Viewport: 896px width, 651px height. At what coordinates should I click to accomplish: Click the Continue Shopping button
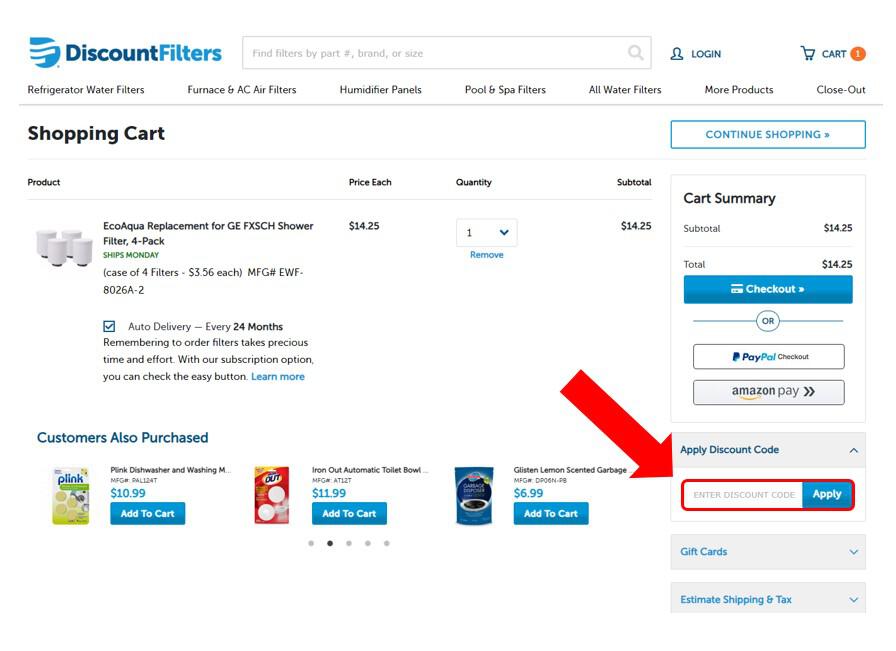(x=767, y=134)
